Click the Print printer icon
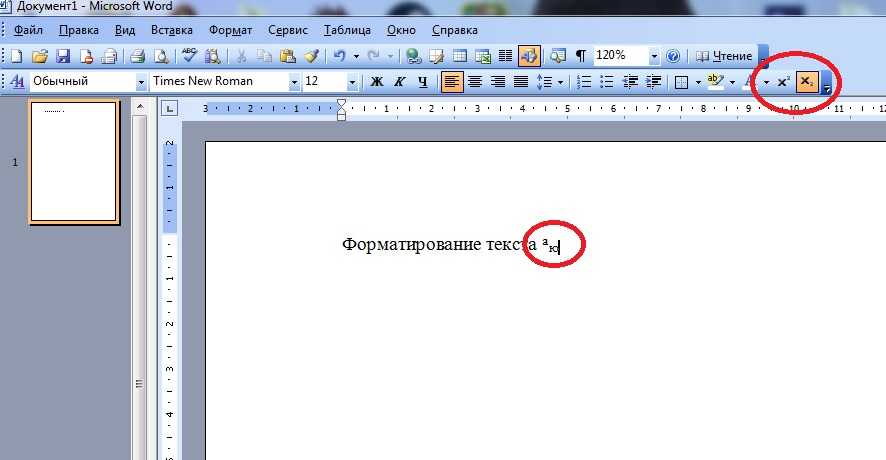Viewport: 886px width, 460px height. [x=138, y=56]
